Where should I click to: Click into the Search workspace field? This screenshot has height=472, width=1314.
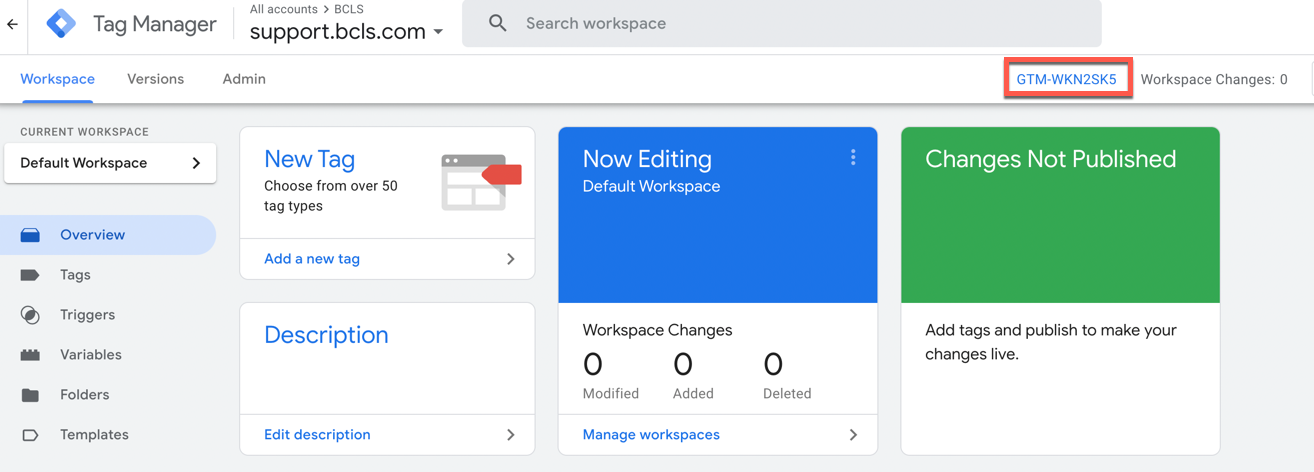(x=781, y=23)
